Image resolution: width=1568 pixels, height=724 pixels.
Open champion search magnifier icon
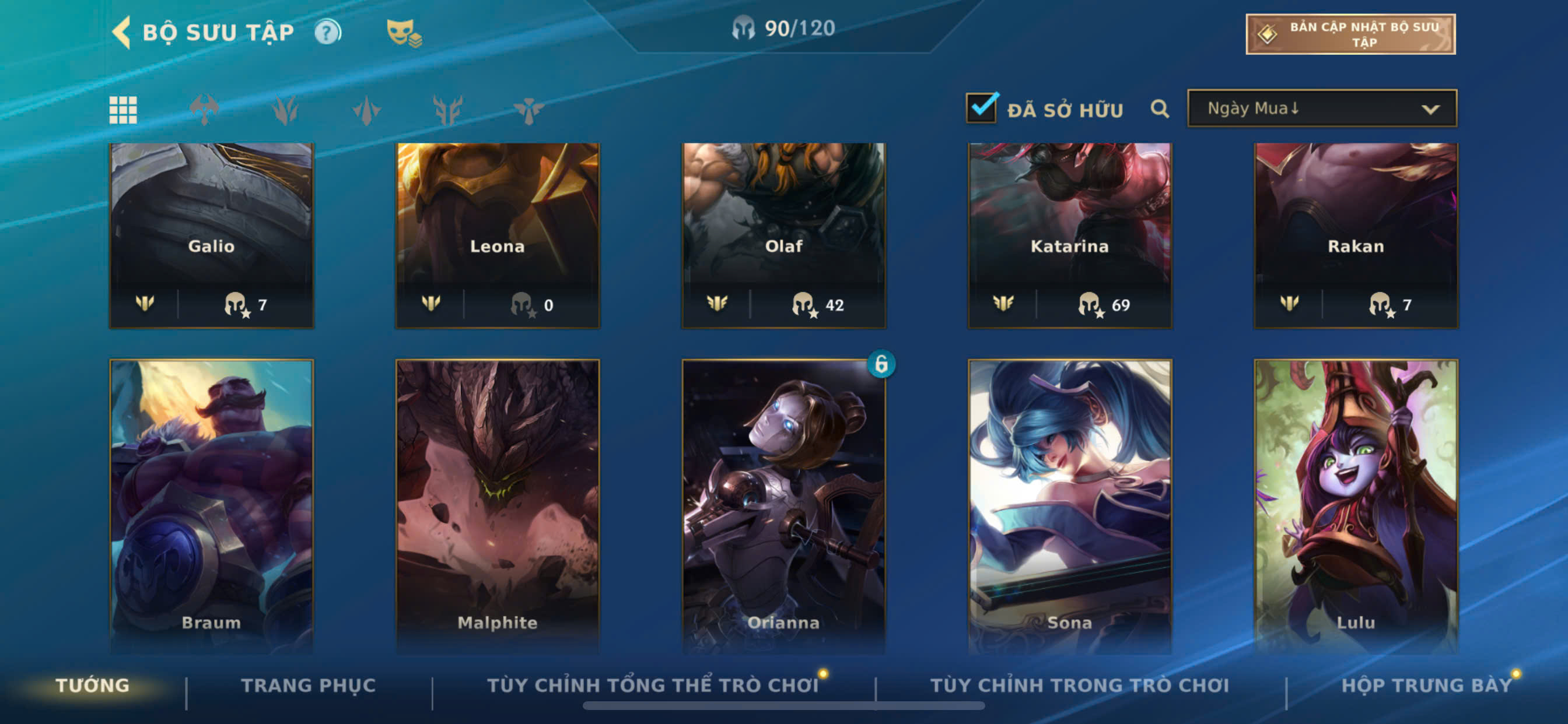1160,109
